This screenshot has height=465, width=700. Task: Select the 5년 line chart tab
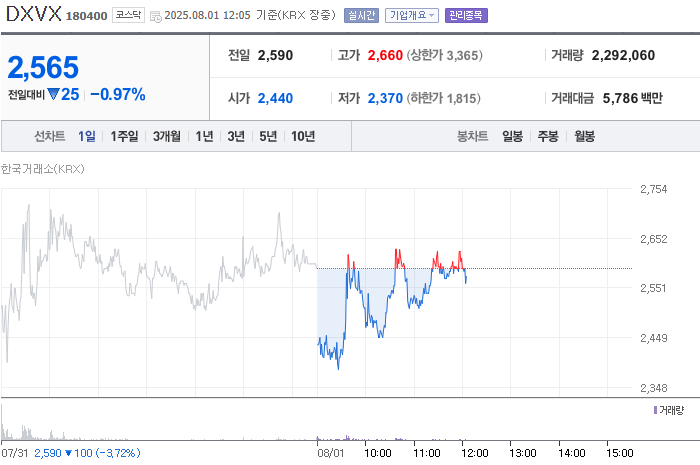coord(268,136)
